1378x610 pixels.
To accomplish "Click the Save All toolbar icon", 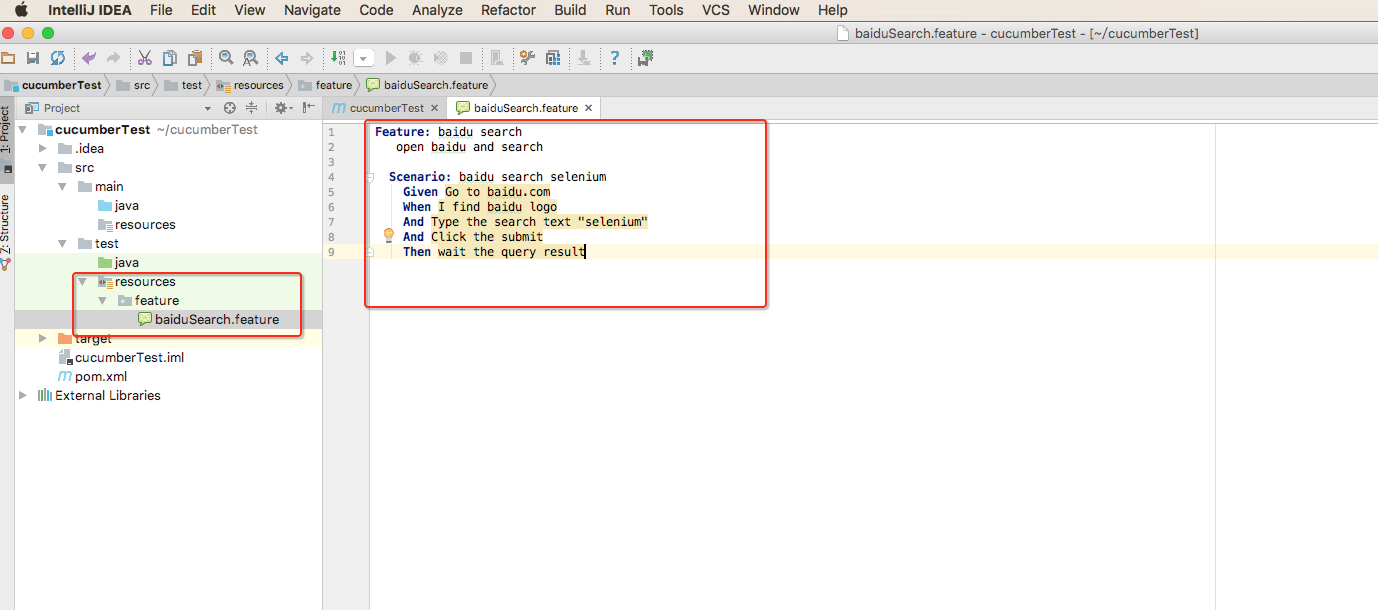I will point(33,58).
